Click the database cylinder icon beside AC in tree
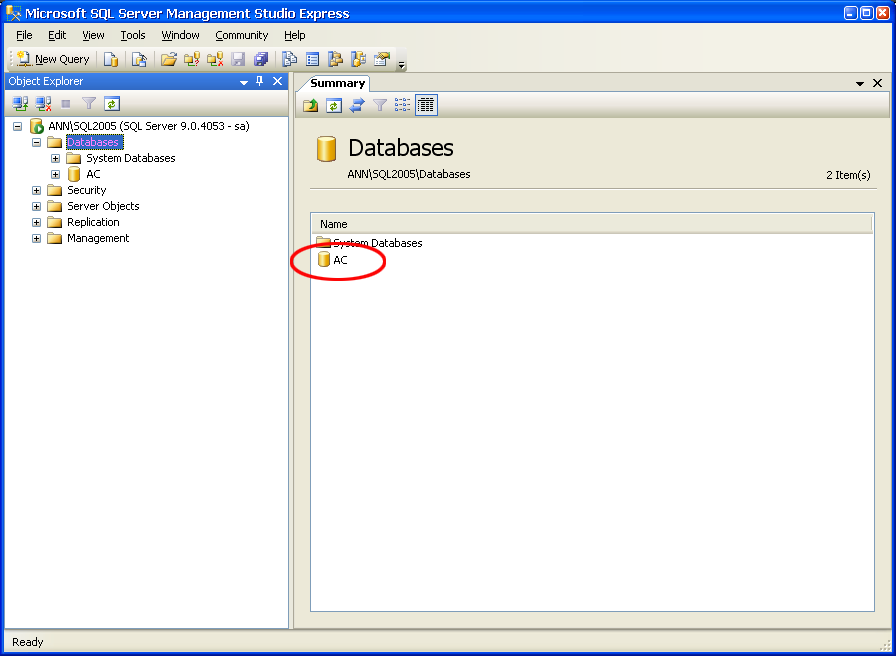 coord(74,174)
